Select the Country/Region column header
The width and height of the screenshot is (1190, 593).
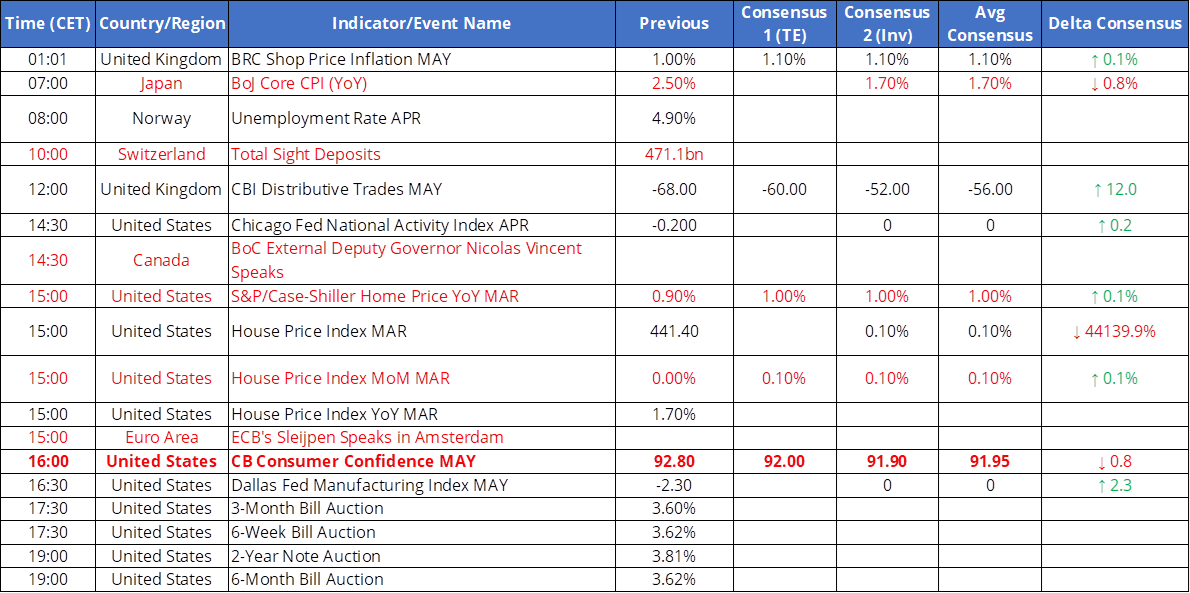coord(162,24)
